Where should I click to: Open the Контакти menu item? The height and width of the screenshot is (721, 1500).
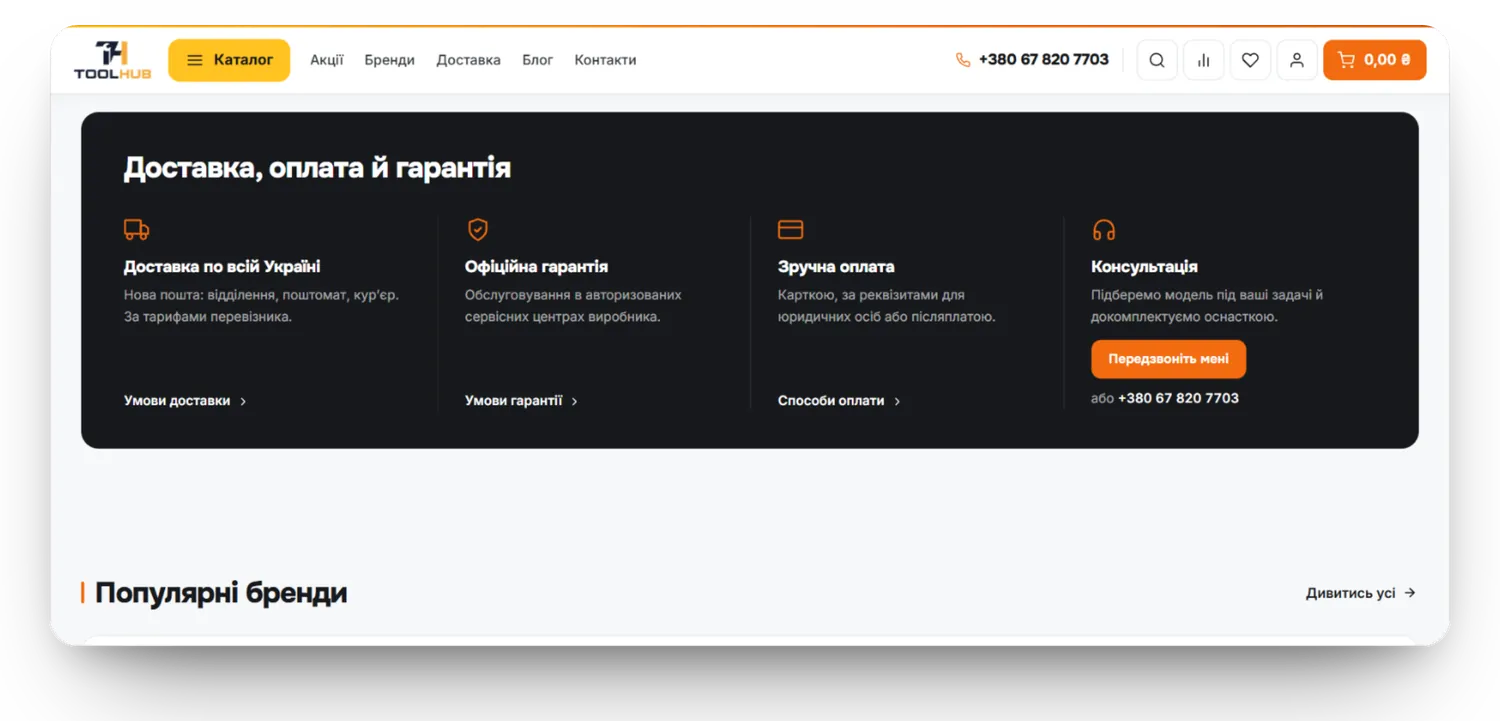click(x=605, y=60)
